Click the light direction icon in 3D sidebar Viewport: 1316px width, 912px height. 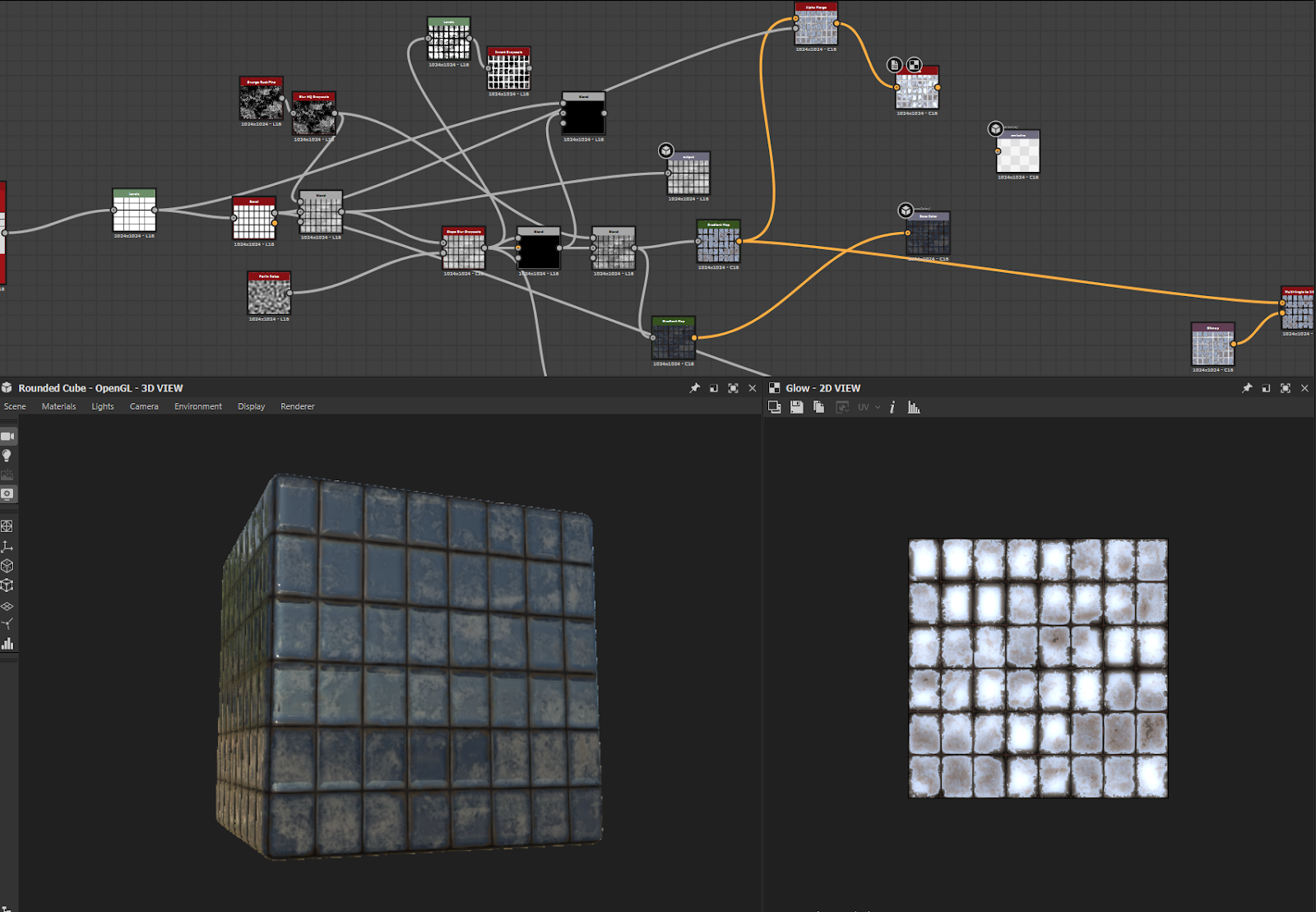(7, 625)
